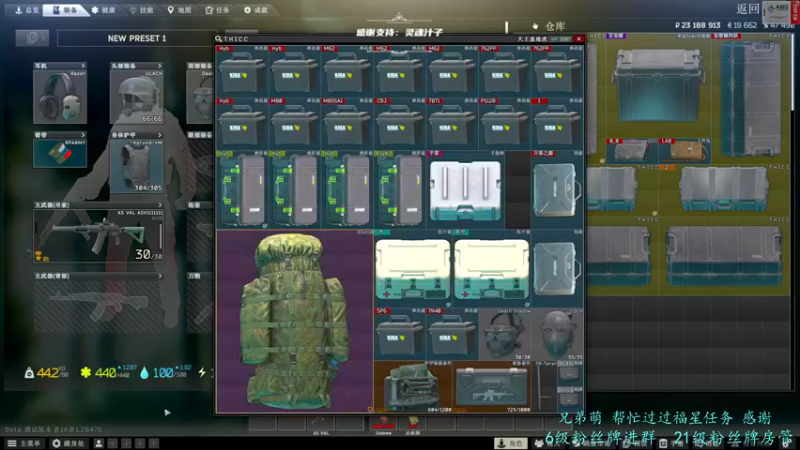Viewport: 800px width, 450px height.
Task: Close the THICC container window
Action: 579,39
